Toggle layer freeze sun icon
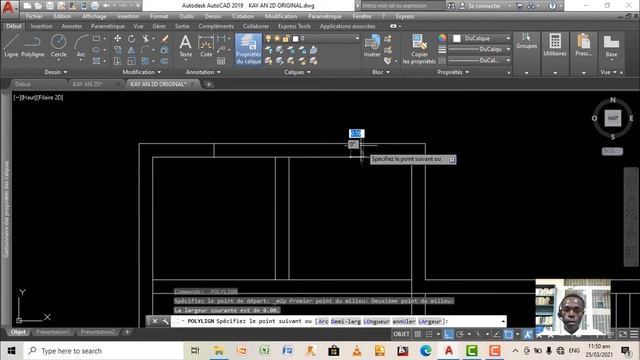 [277, 38]
